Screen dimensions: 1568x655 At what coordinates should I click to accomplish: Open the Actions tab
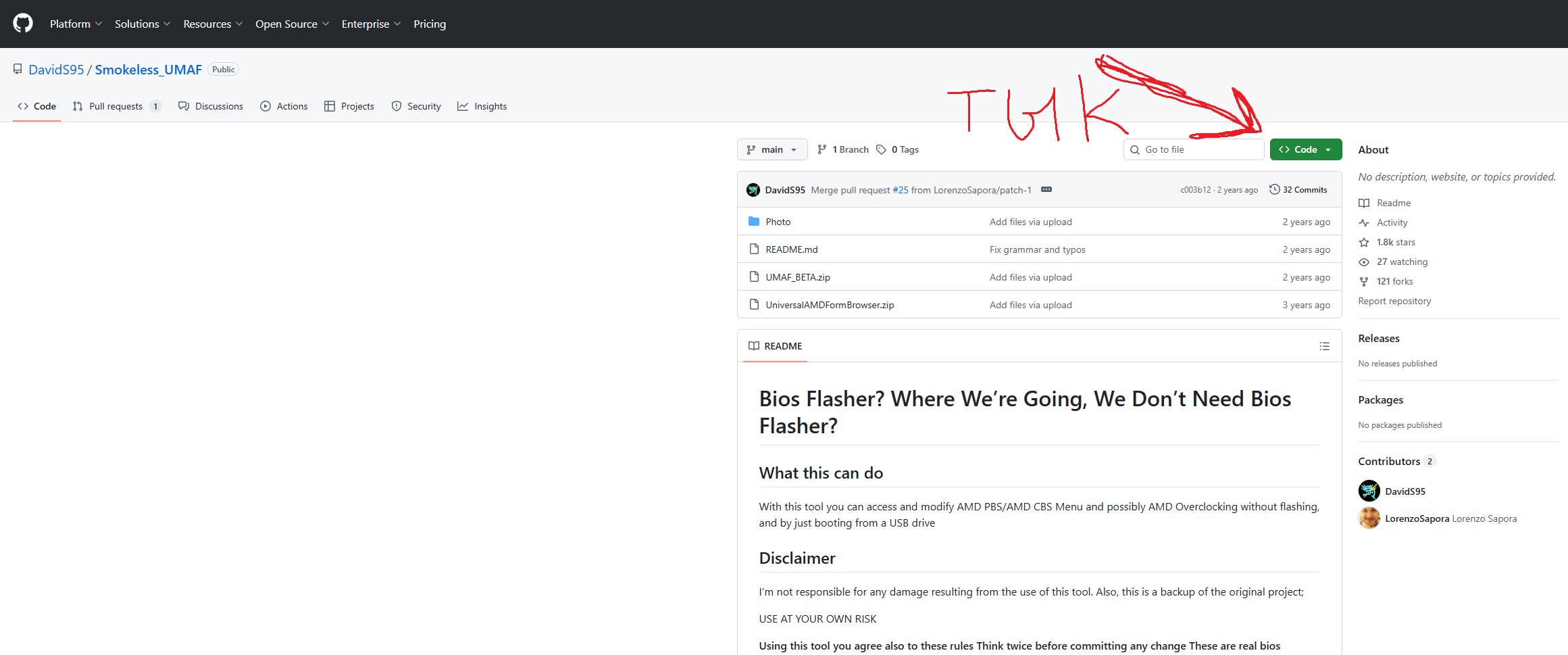pyautogui.click(x=284, y=106)
